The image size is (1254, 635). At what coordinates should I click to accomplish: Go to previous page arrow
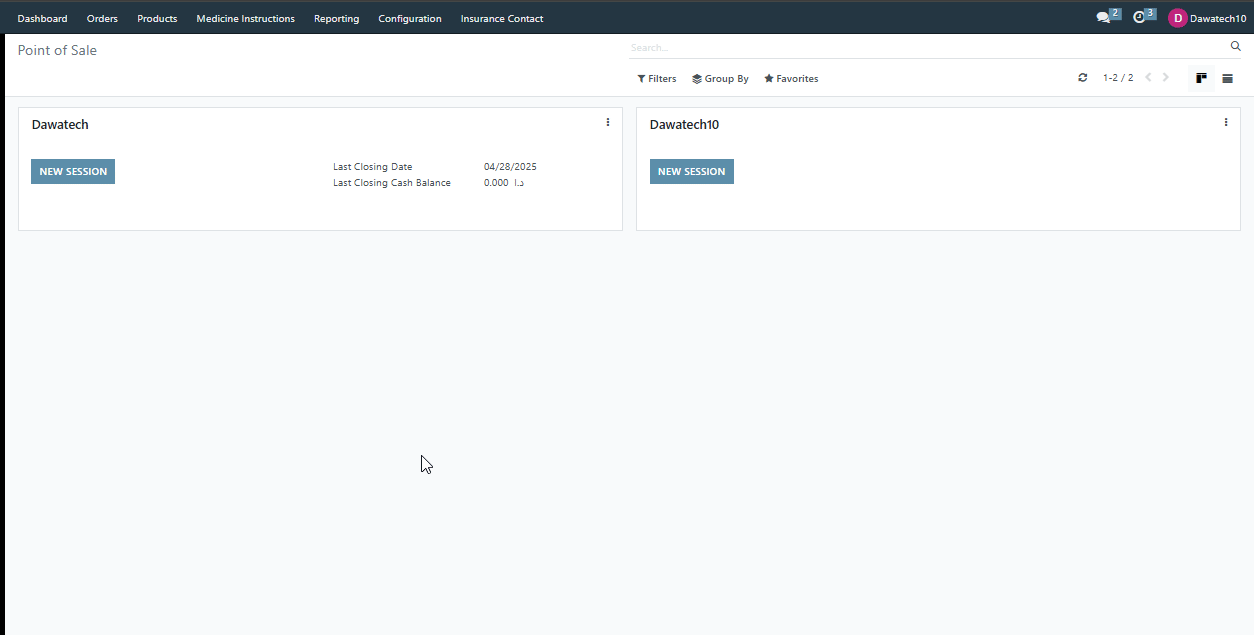click(x=1148, y=78)
